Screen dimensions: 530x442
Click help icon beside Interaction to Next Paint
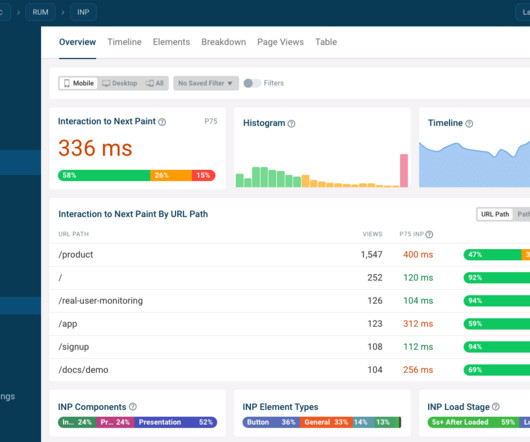pos(162,122)
